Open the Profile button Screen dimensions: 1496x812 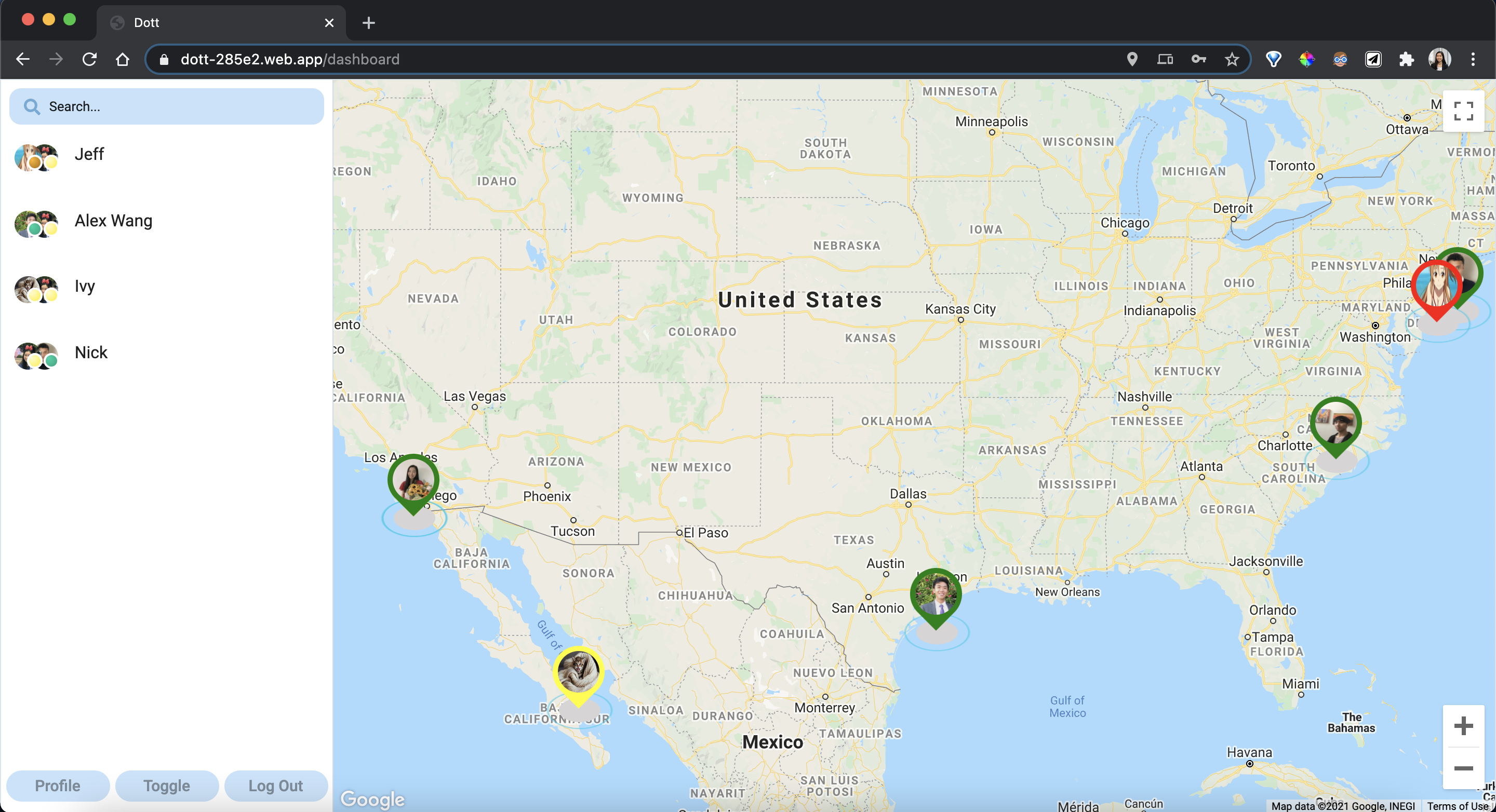(58, 786)
